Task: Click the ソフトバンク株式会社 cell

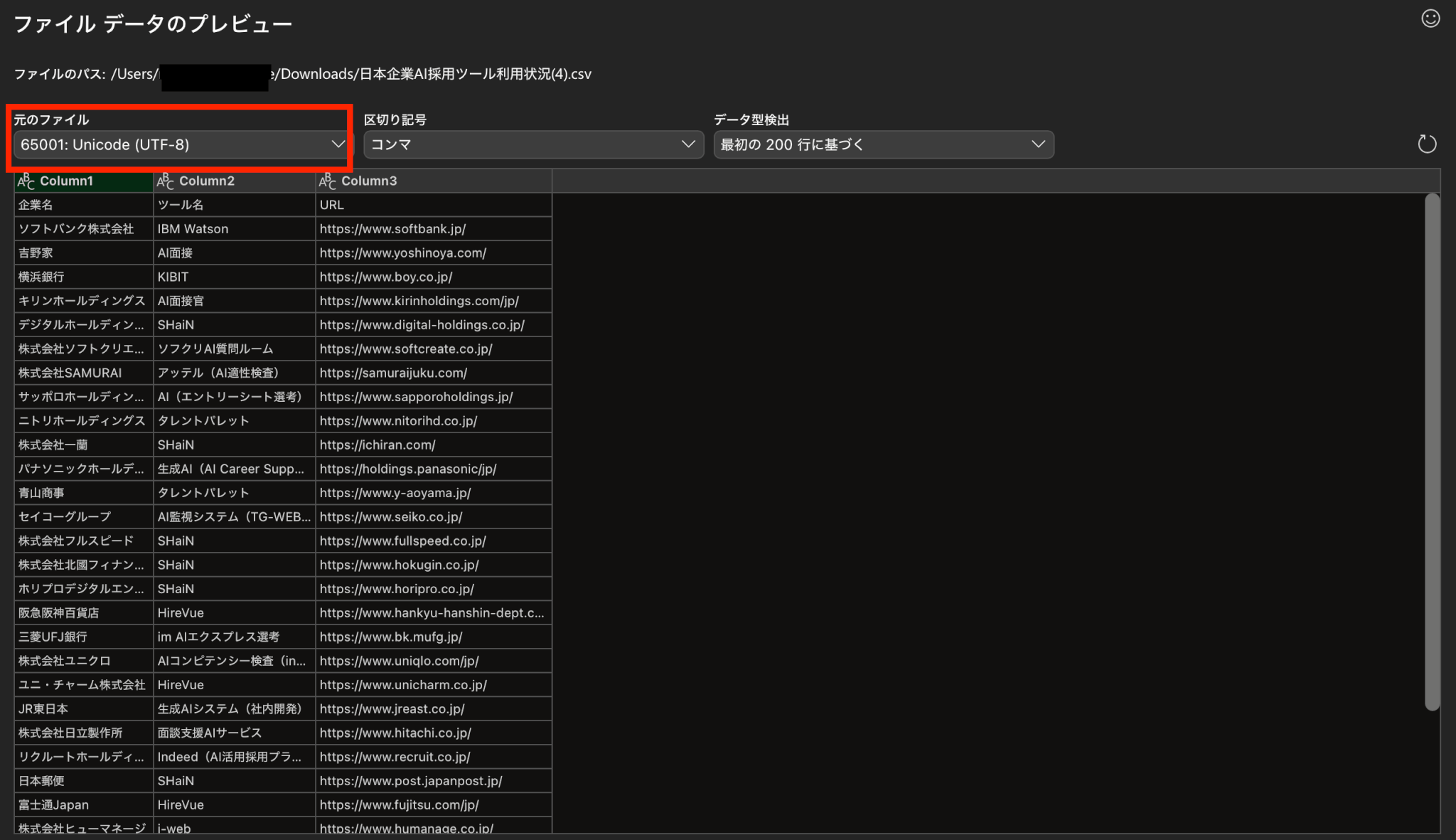Action: [76, 229]
